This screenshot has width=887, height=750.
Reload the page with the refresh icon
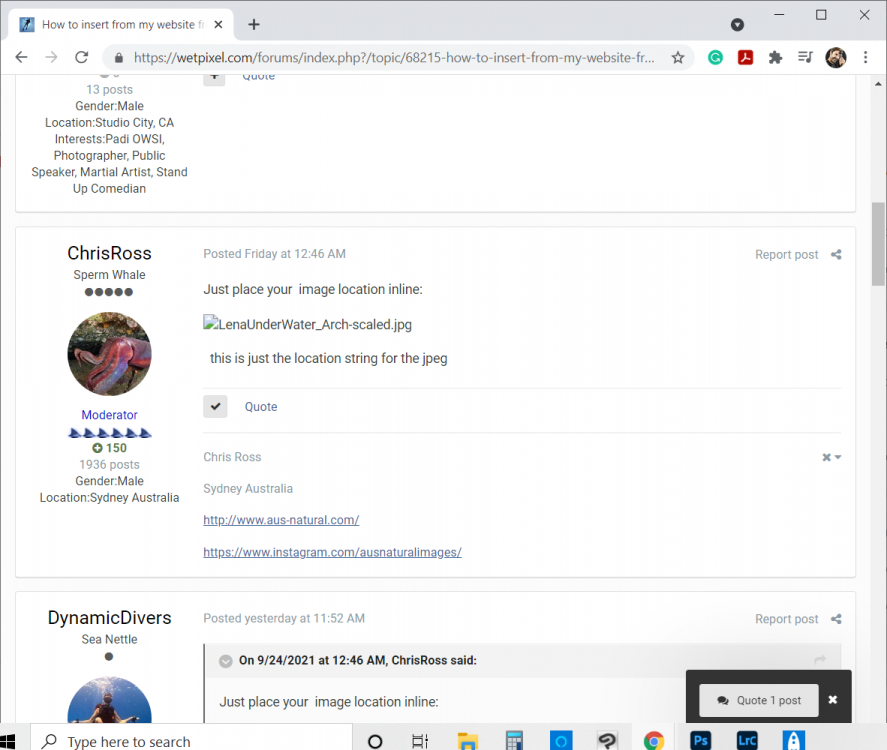tap(81, 57)
